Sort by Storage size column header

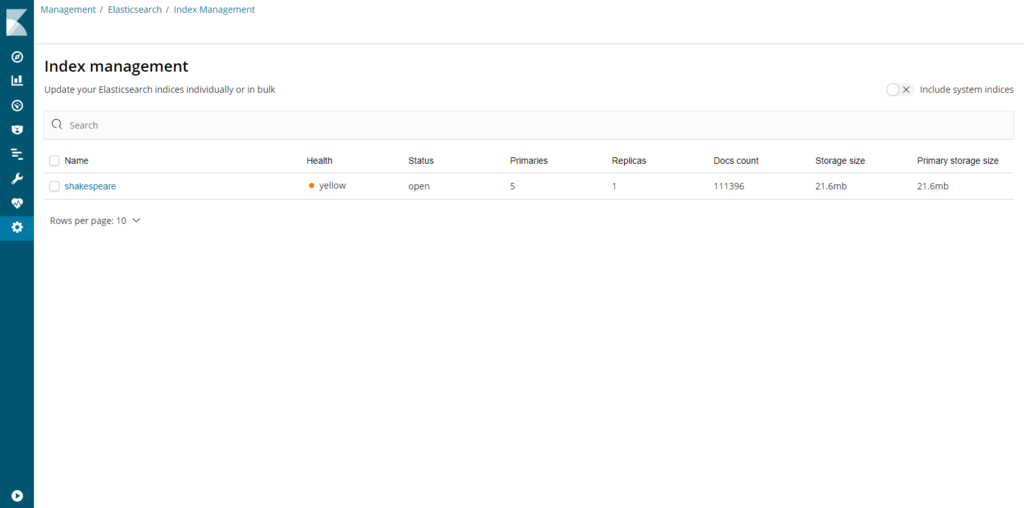pos(840,161)
